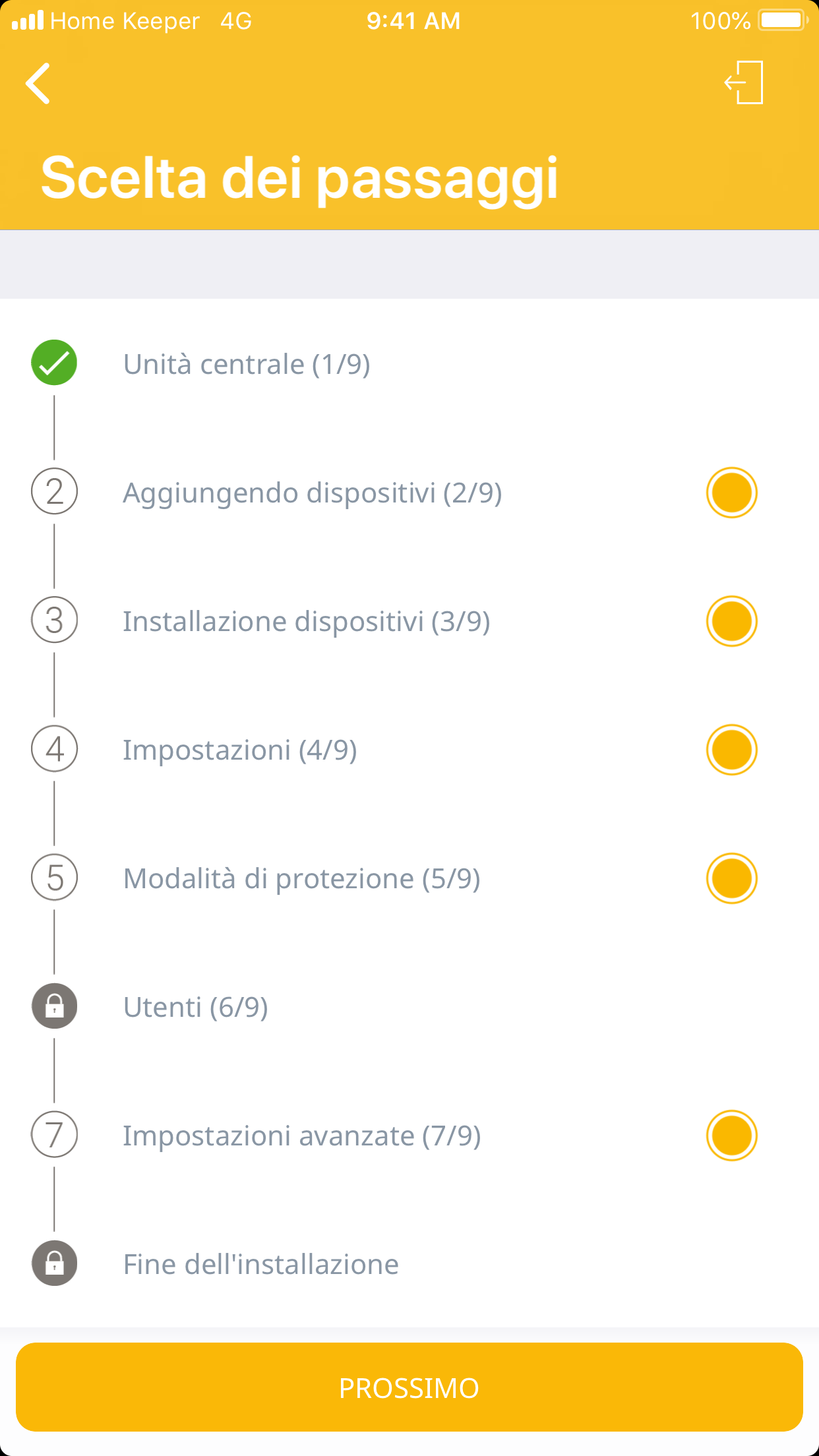Select the Utenti (6/9) step label
The image size is (819, 1456).
pyautogui.click(x=196, y=1007)
